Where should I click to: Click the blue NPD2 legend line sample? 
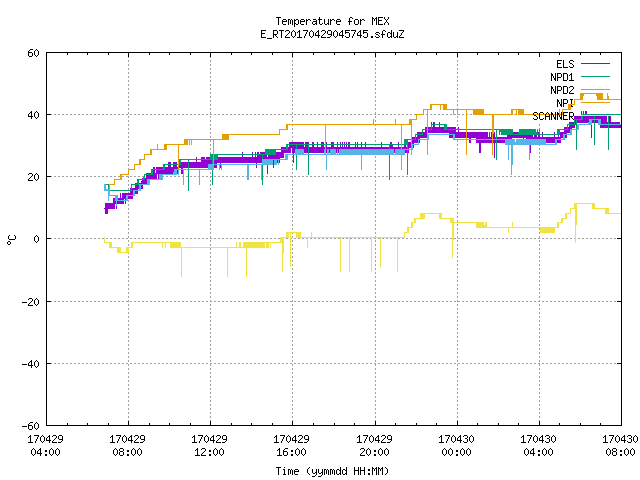coord(595,89)
